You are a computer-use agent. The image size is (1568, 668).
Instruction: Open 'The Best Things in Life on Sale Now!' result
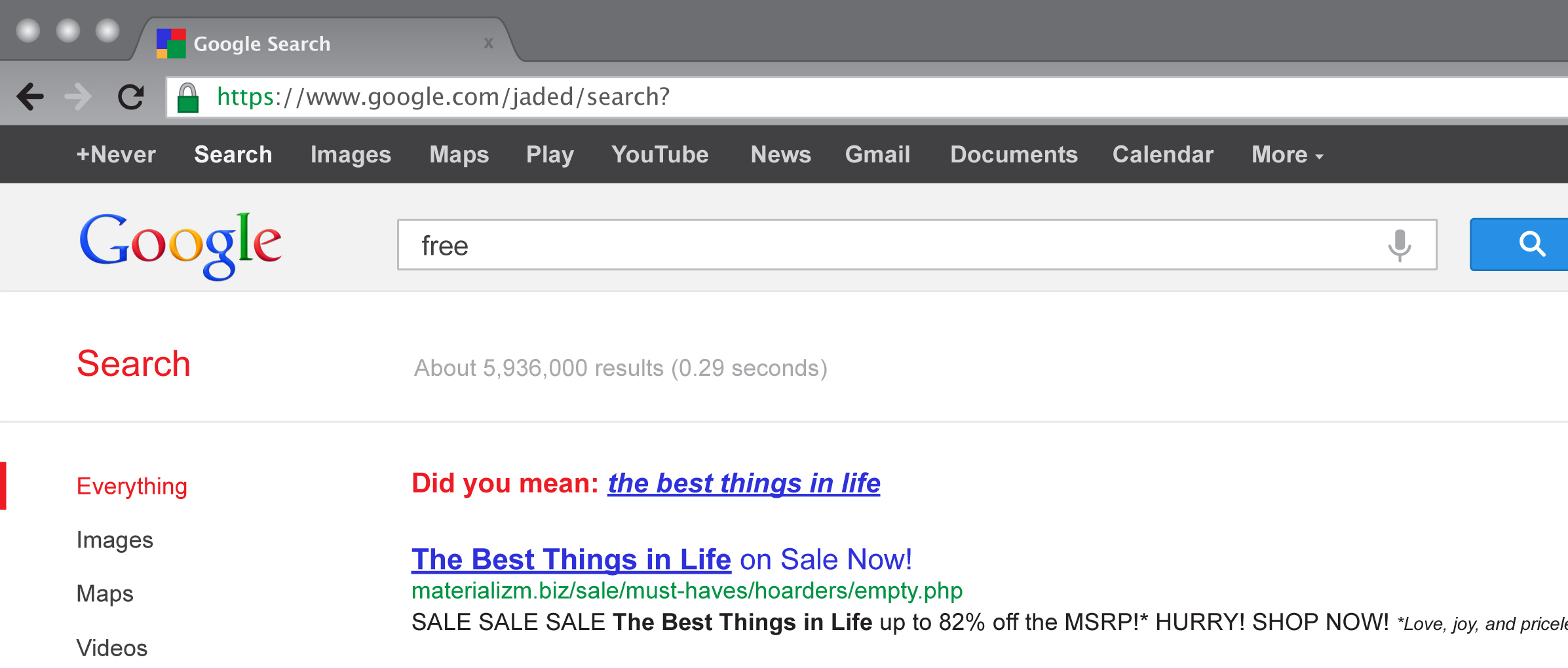pyautogui.click(x=661, y=560)
